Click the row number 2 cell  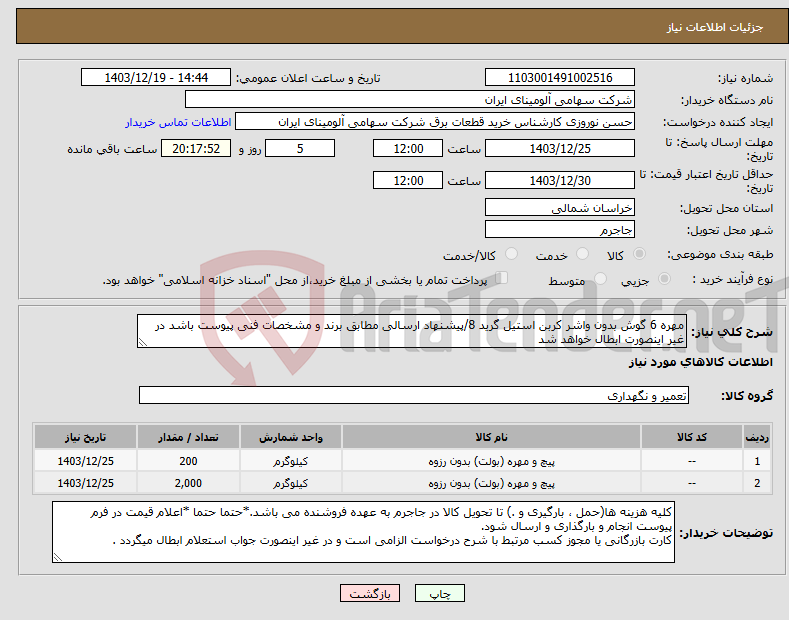coord(757,484)
